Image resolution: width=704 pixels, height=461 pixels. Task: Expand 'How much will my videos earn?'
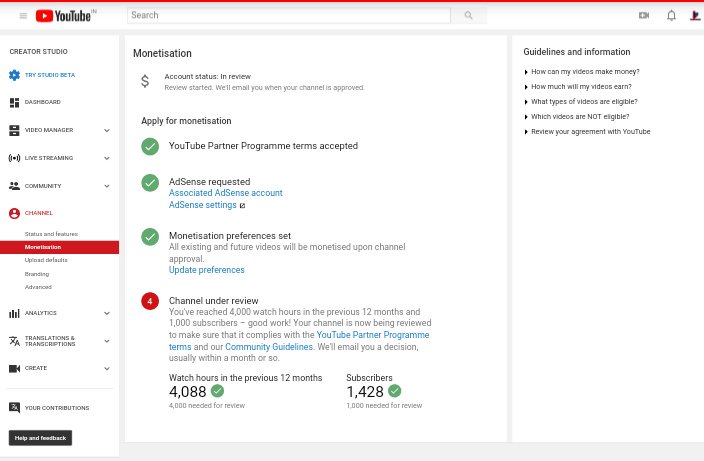[x=577, y=87]
